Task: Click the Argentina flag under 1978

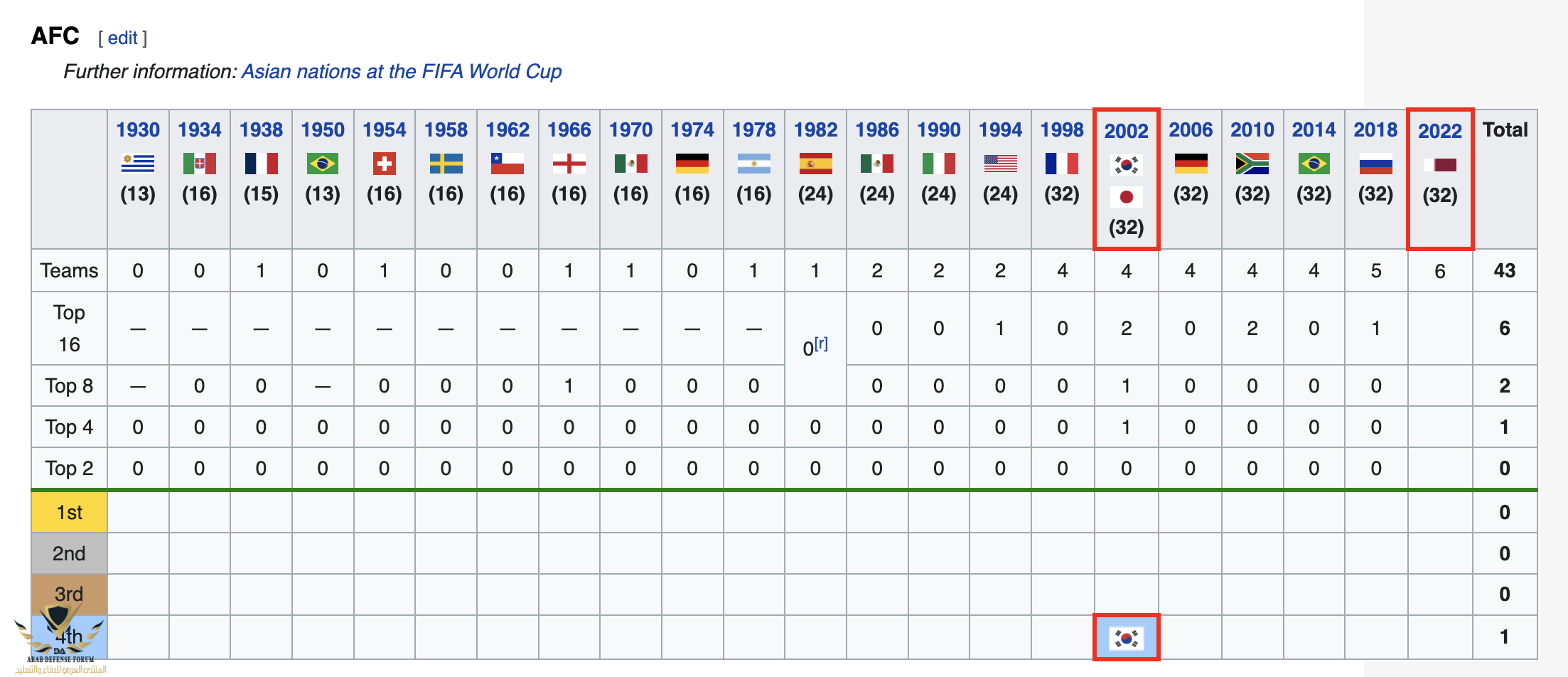Action: 753,164
